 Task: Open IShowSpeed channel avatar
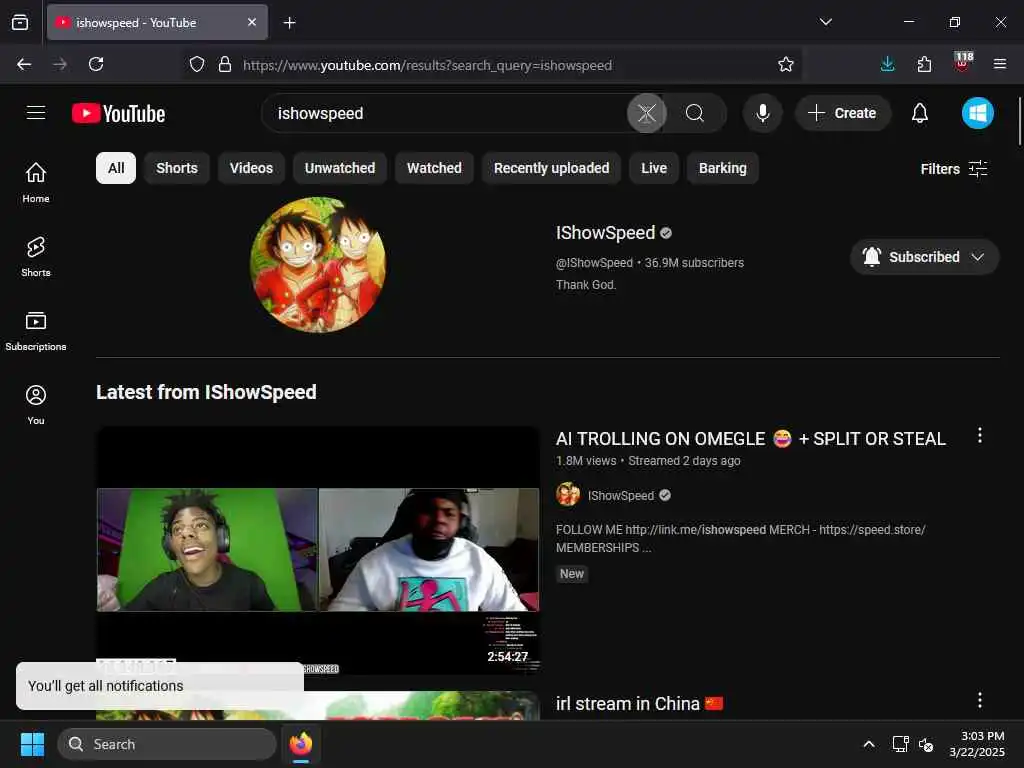(317, 264)
